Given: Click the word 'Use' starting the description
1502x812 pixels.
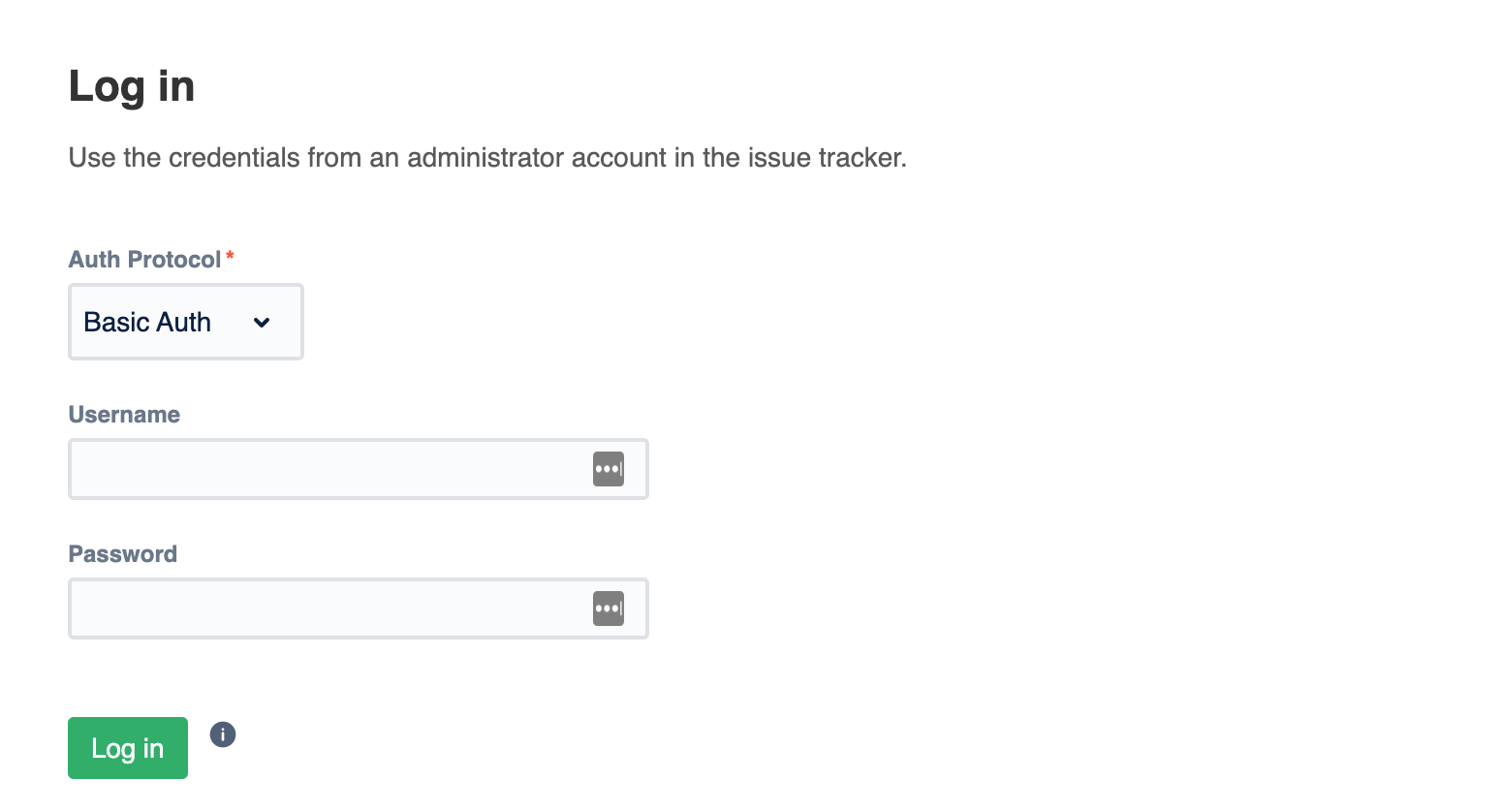Looking at the screenshot, I should click(x=92, y=158).
